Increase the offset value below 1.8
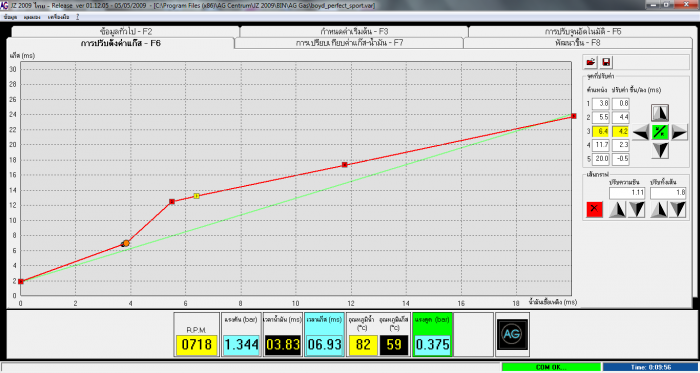The height and width of the screenshot is (373, 700). (x=659, y=209)
